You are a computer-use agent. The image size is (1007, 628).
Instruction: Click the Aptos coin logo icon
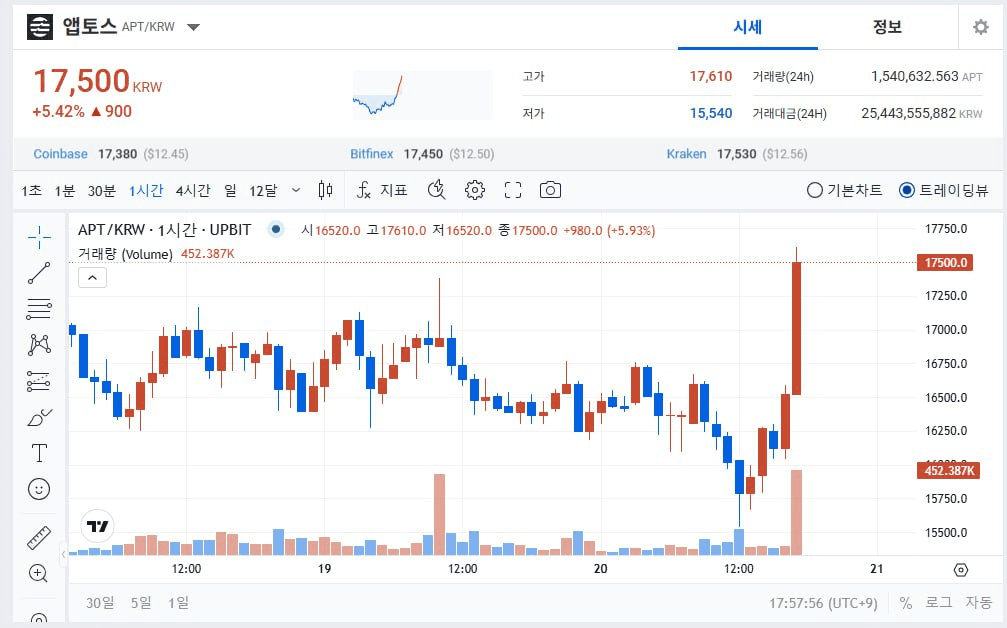coord(40,27)
